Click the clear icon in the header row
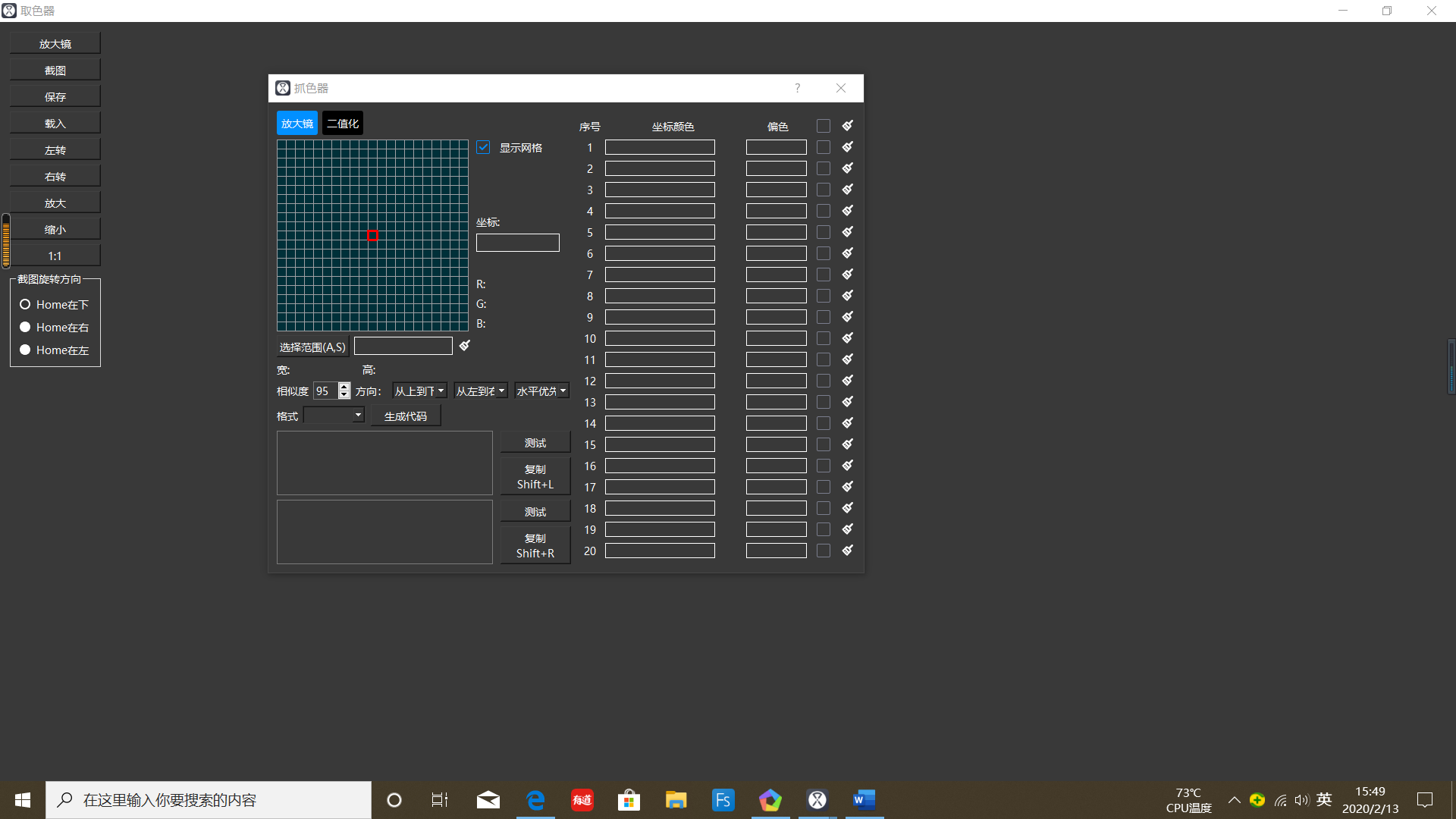The width and height of the screenshot is (1456, 819). pyautogui.click(x=848, y=125)
